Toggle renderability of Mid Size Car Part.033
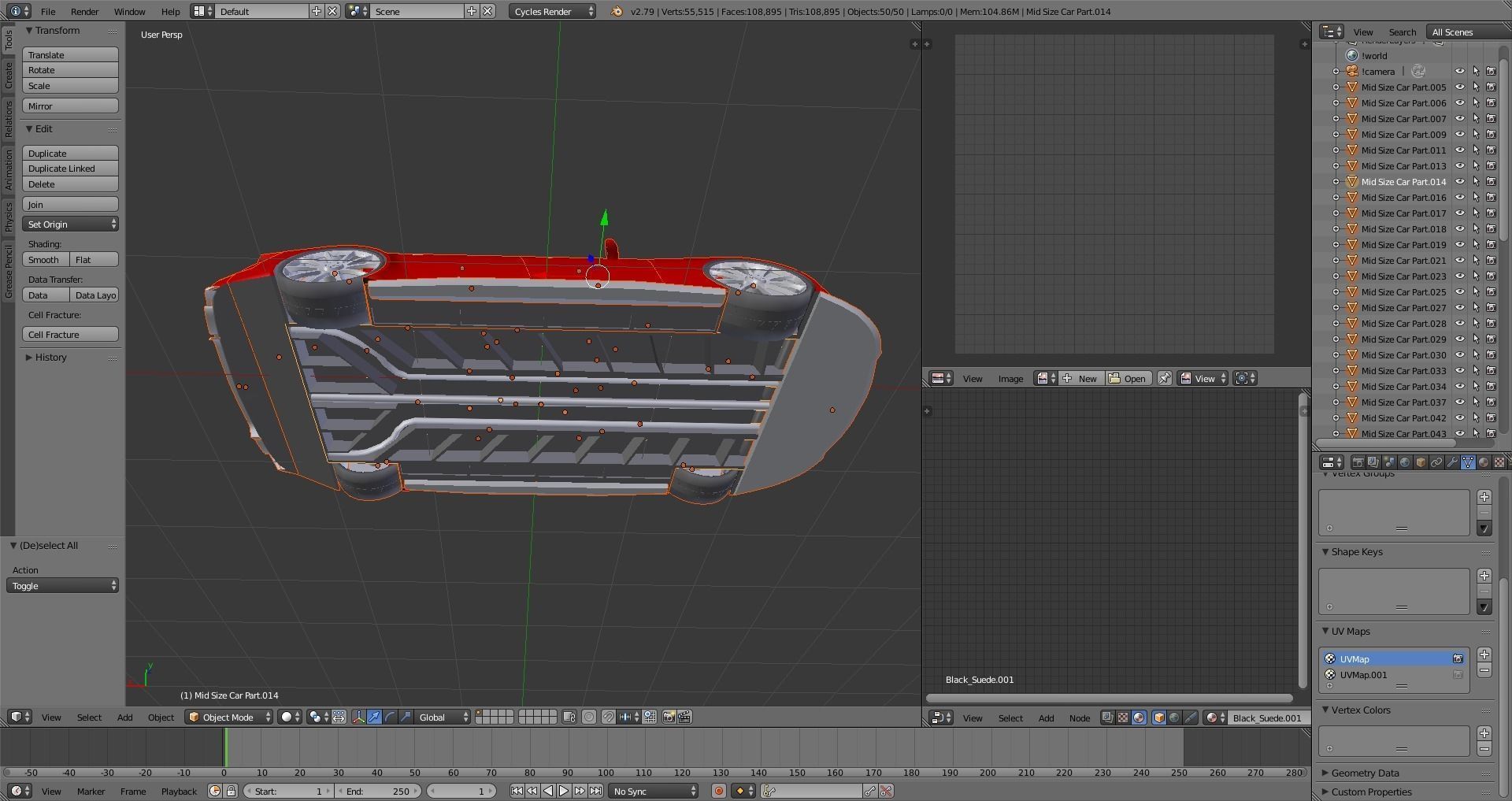1512x801 pixels. pyautogui.click(x=1491, y=371)
